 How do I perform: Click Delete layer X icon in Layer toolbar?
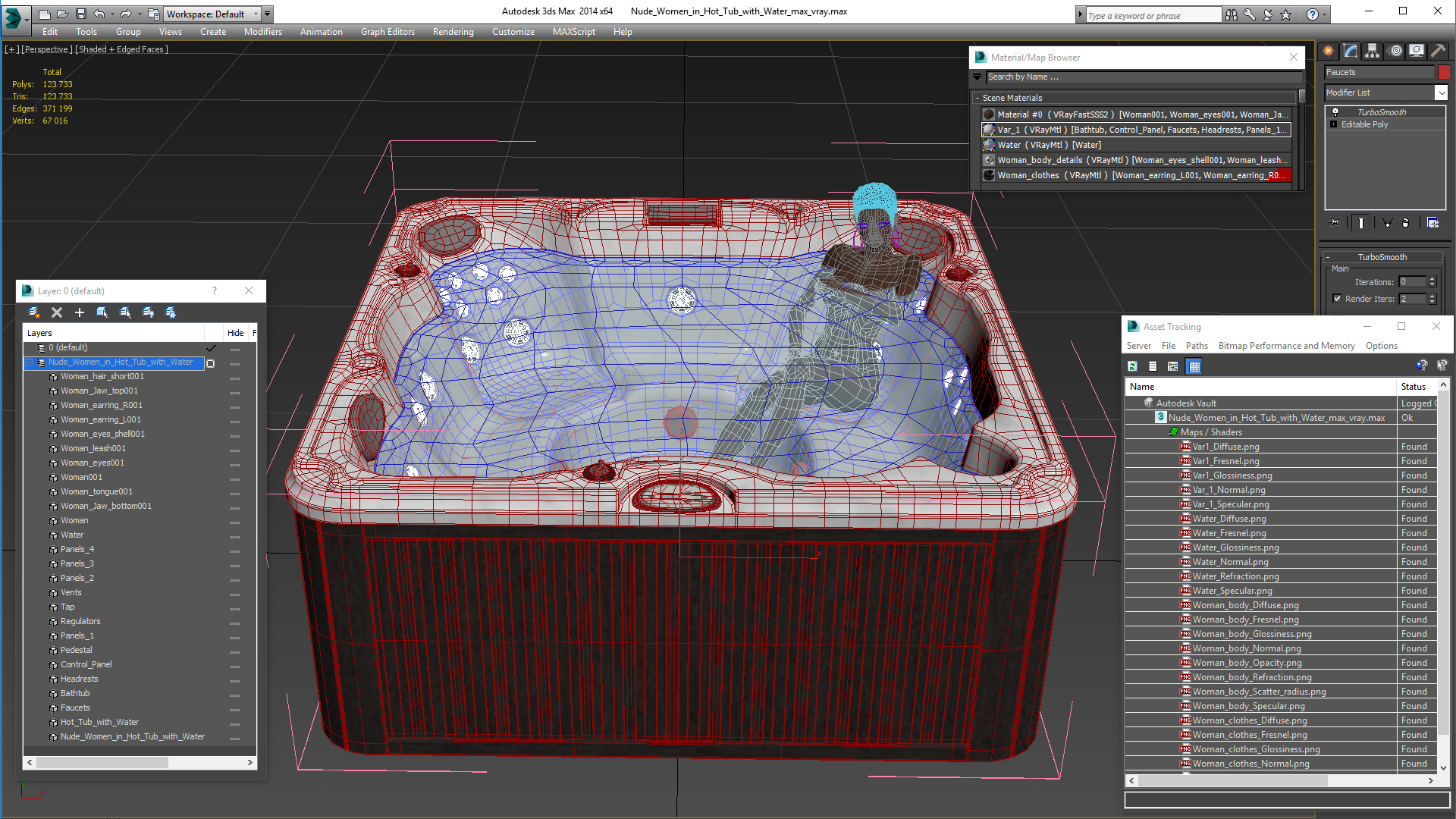57,312
